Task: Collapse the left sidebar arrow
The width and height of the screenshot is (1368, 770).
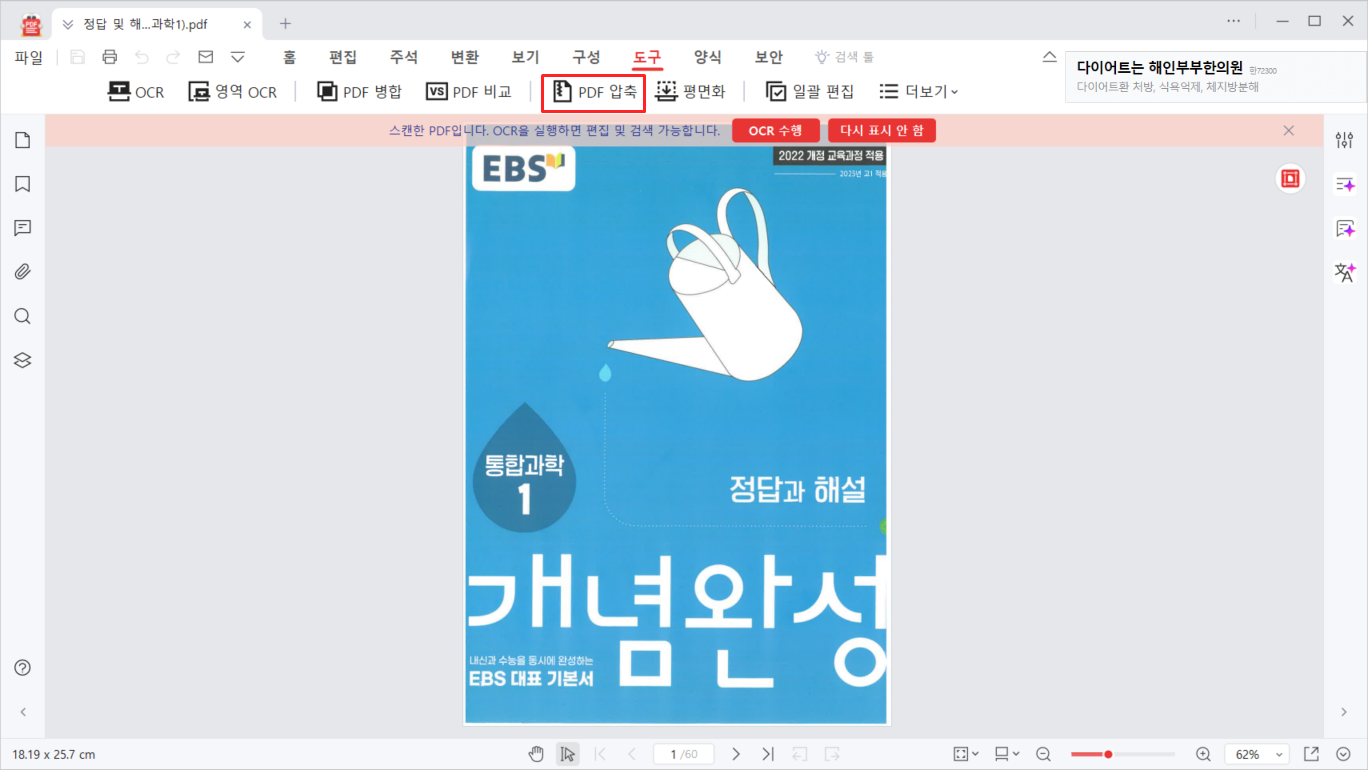Action: click(23, 712)
